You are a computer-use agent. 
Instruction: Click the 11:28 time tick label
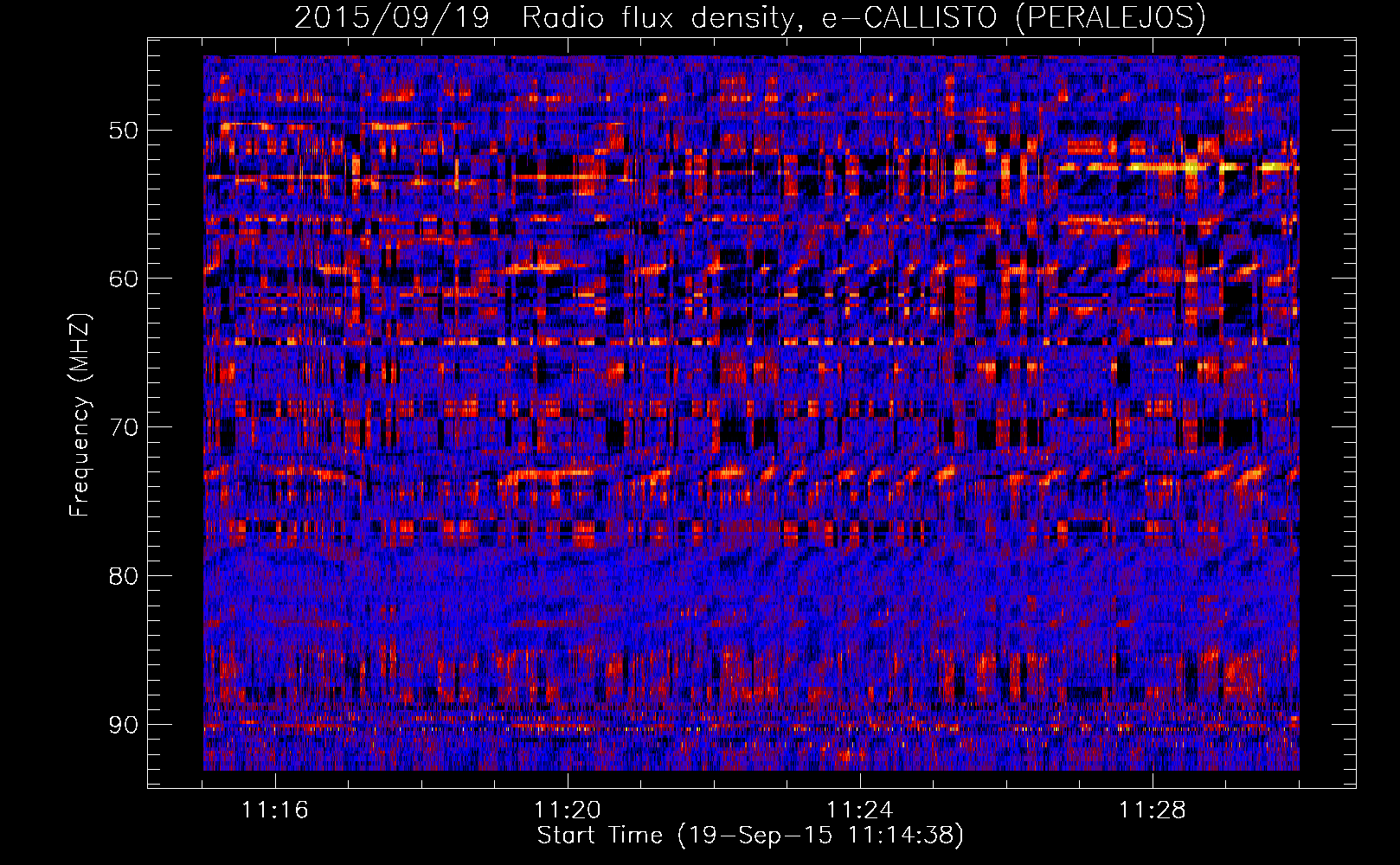point(1153,811)
